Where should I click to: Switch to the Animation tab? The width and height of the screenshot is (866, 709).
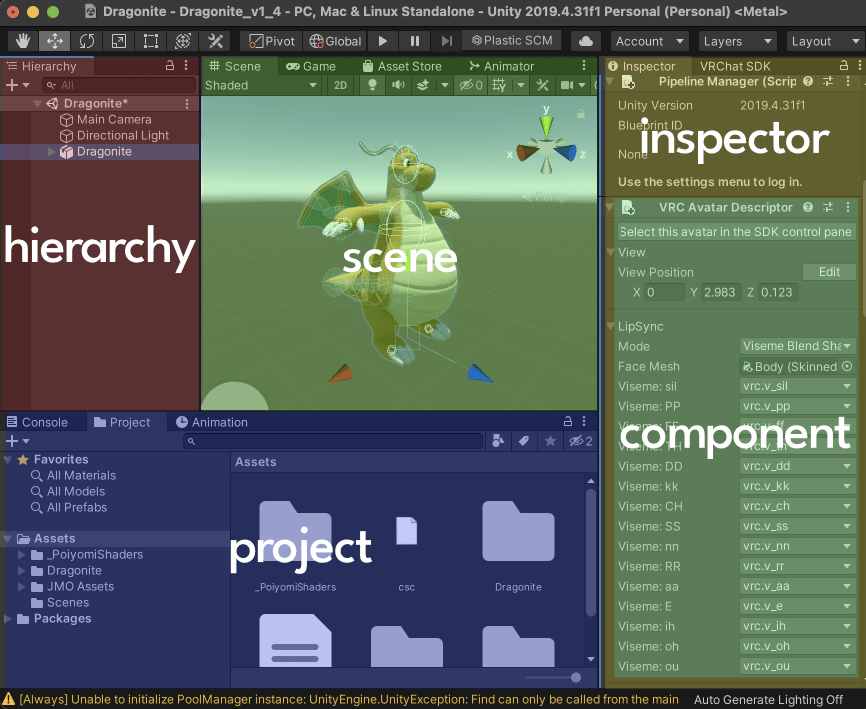(212, 422)
